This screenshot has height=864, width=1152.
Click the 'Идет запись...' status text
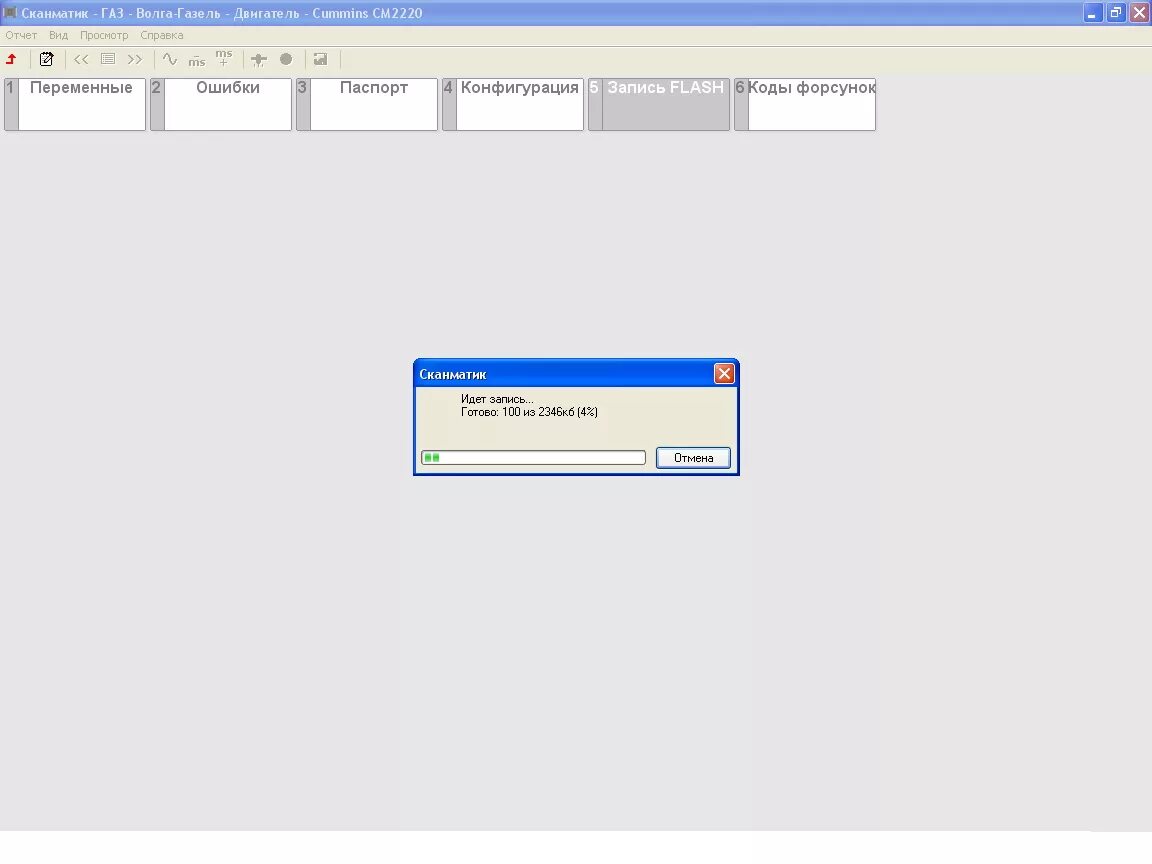(x=497, y=399)
